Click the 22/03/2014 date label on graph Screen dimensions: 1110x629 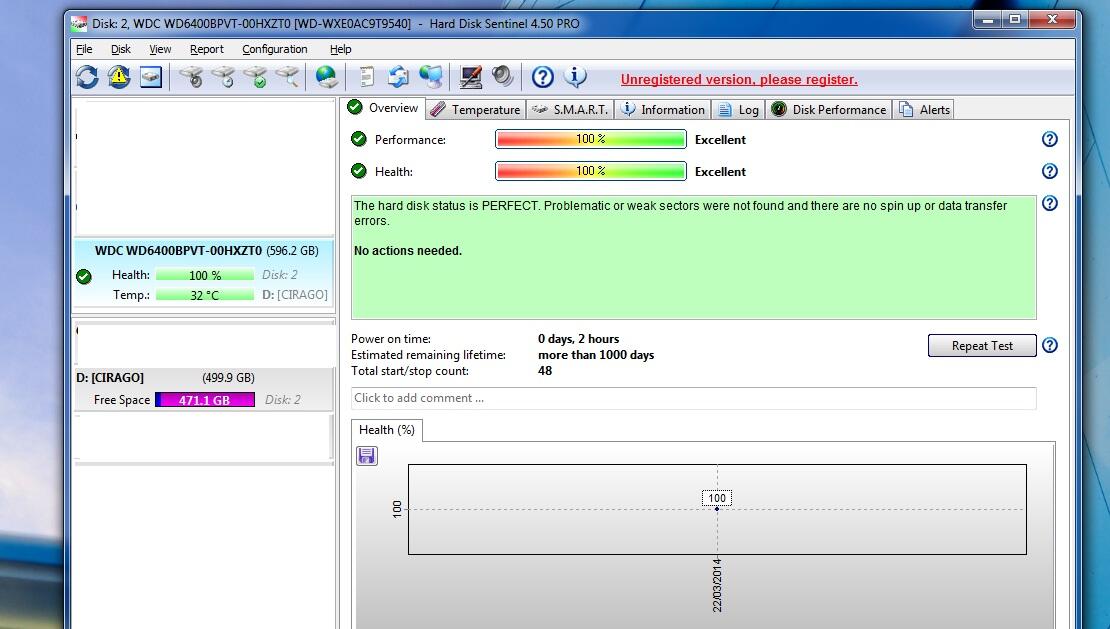click(x=717, y=585)
